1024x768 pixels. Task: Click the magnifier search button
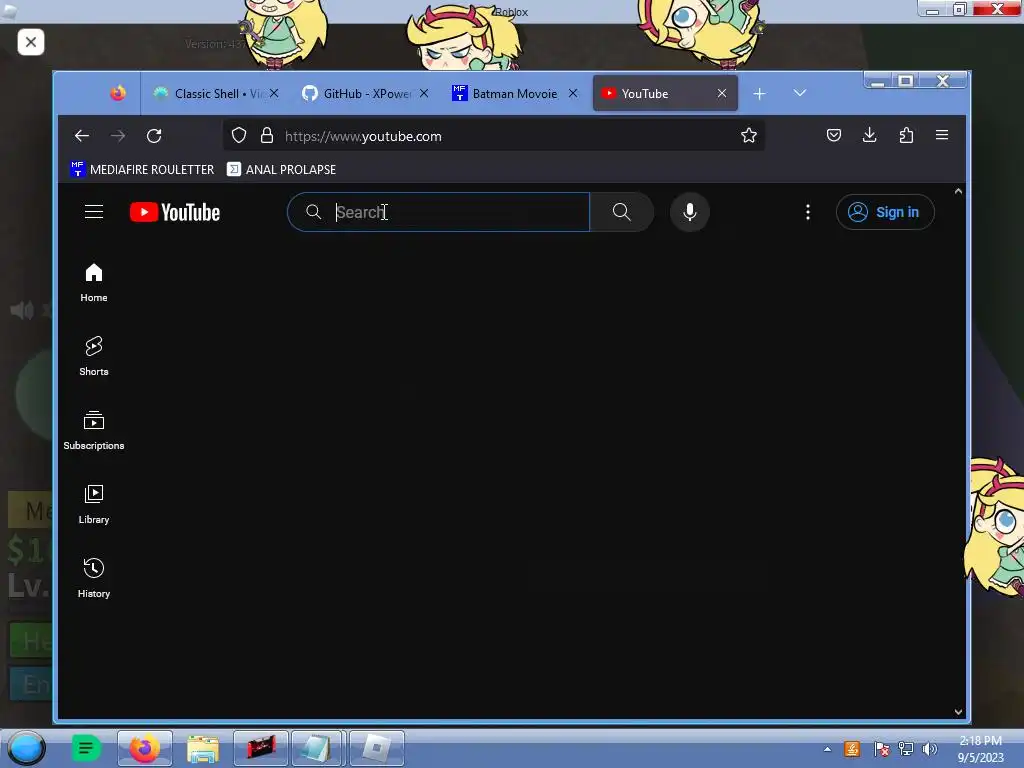coord(622,212)
